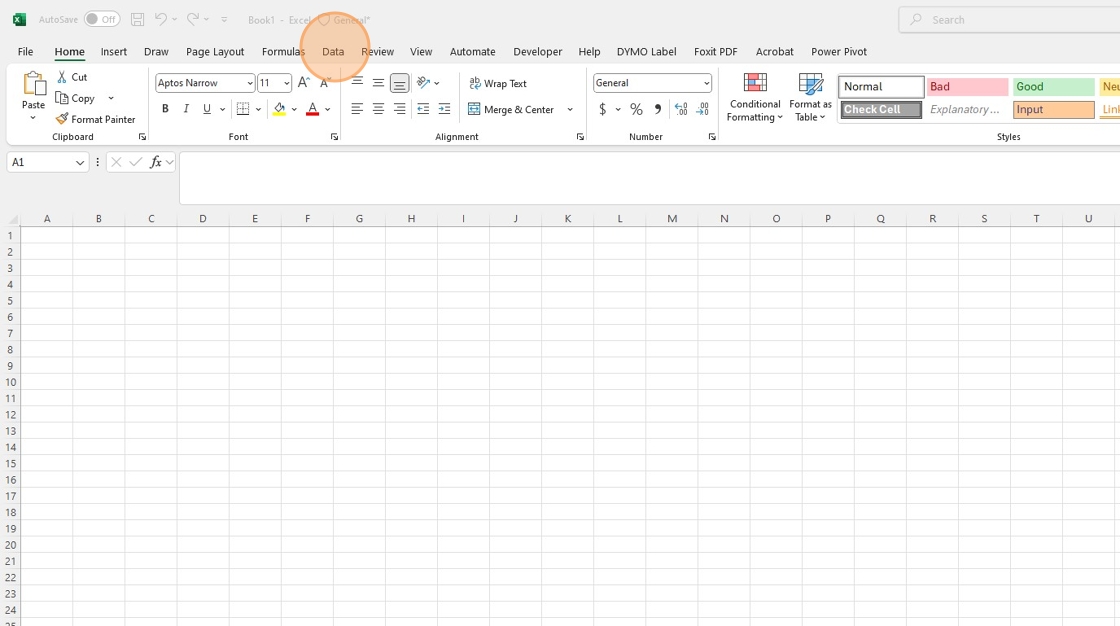Open the Formulas tab

pyautogui.click(x=283, y=51)
